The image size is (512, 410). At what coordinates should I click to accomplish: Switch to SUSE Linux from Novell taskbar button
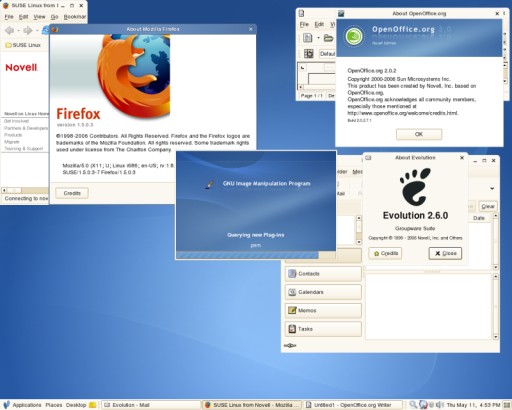(252, 405)
